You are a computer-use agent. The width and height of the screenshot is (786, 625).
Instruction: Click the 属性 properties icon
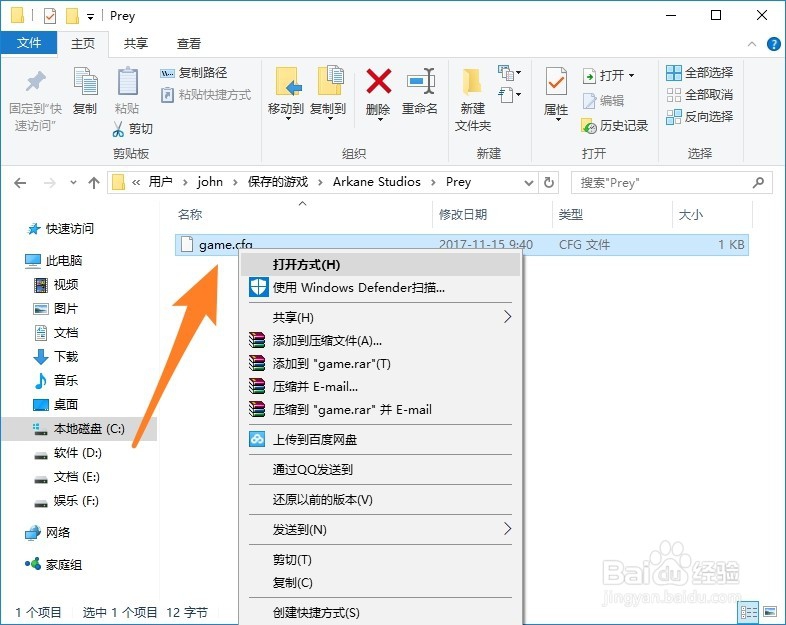(x=556, y=82)
